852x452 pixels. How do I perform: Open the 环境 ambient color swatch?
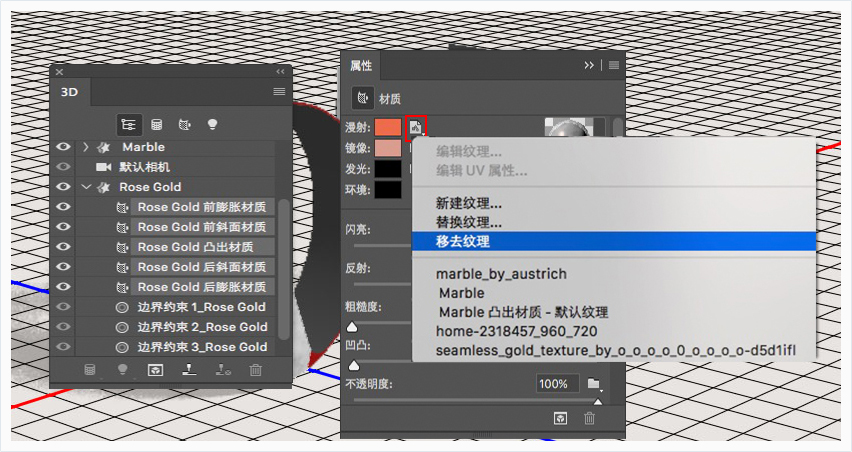(388, 189)
